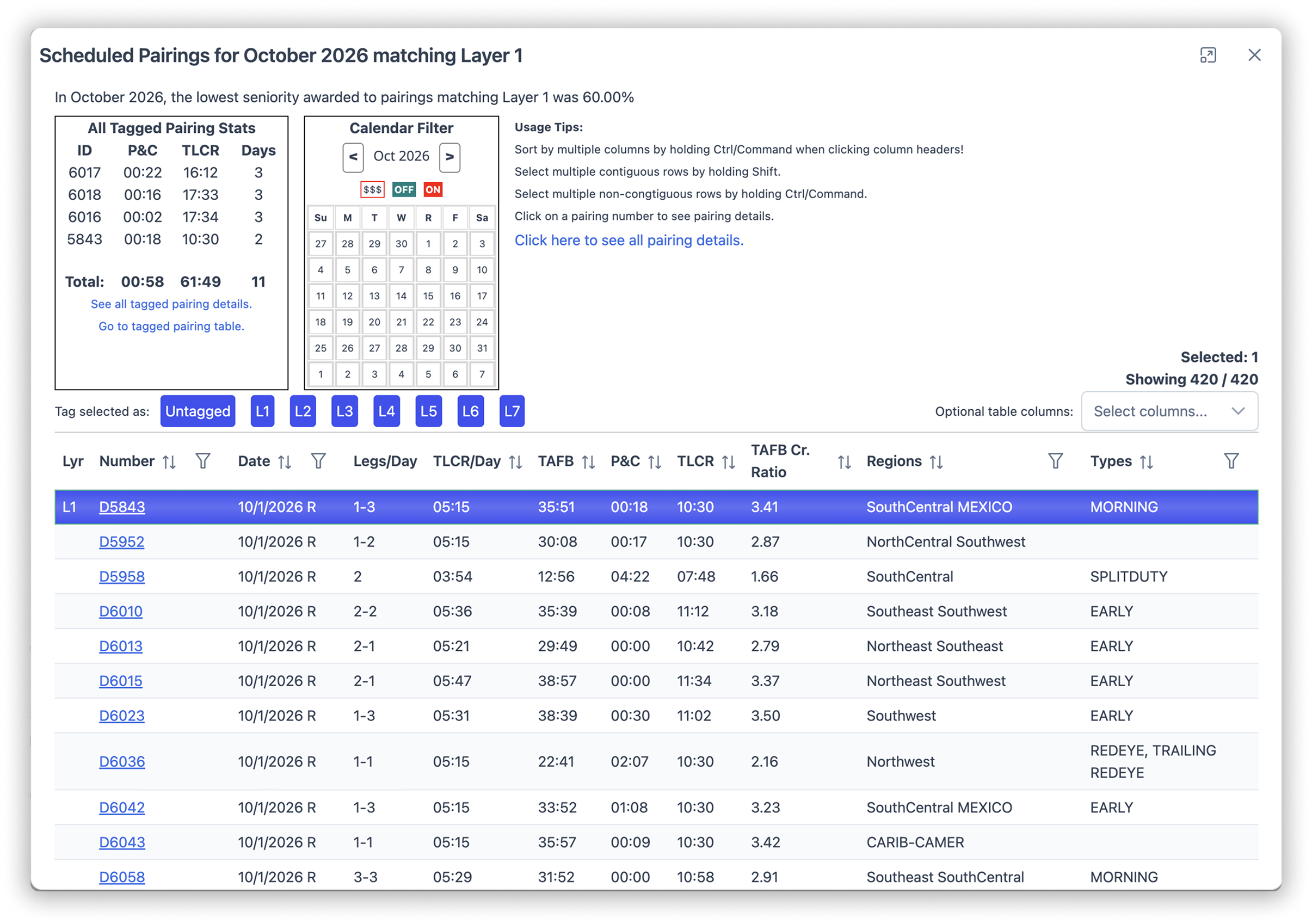This screenshot has height=924, width=1312.
Task: Open the Regions column filter funnel
Action: click(x=1056, y=461)
